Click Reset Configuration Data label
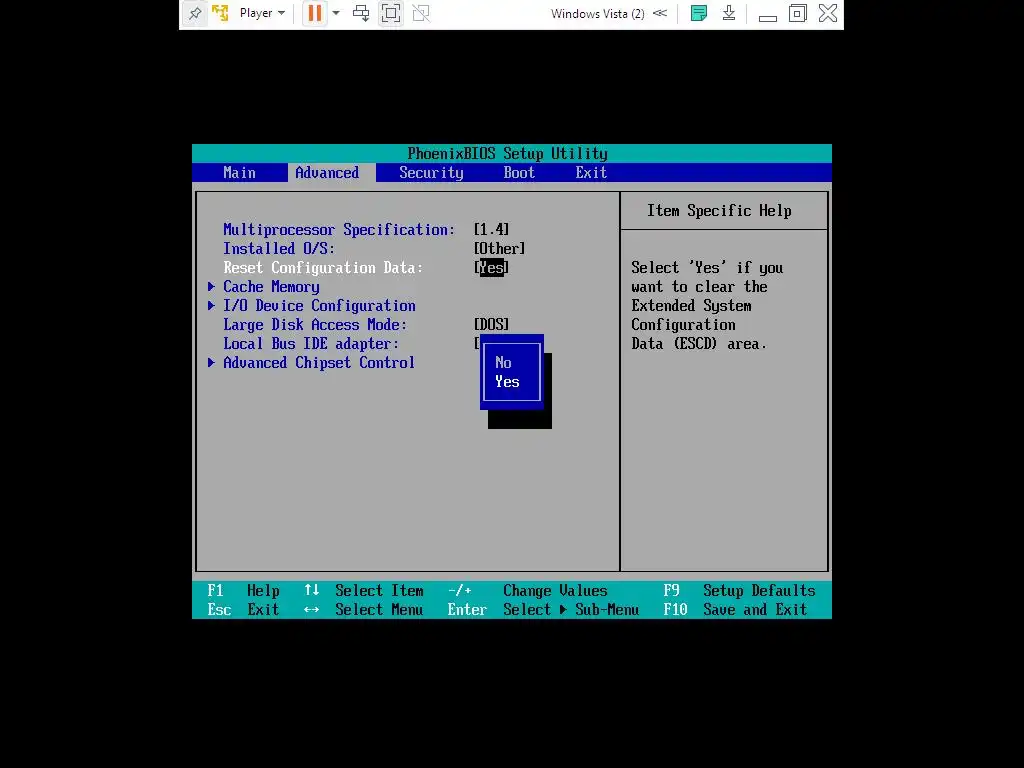 323,268
